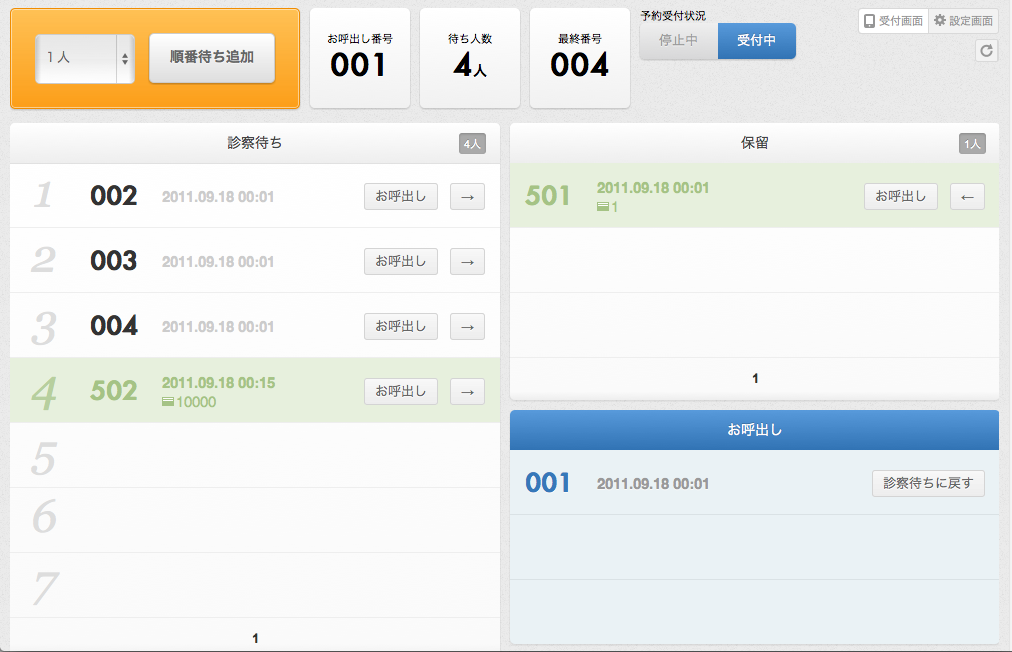
Task: Click the 4人 badge in 診察待ち header
Action: 472,144
